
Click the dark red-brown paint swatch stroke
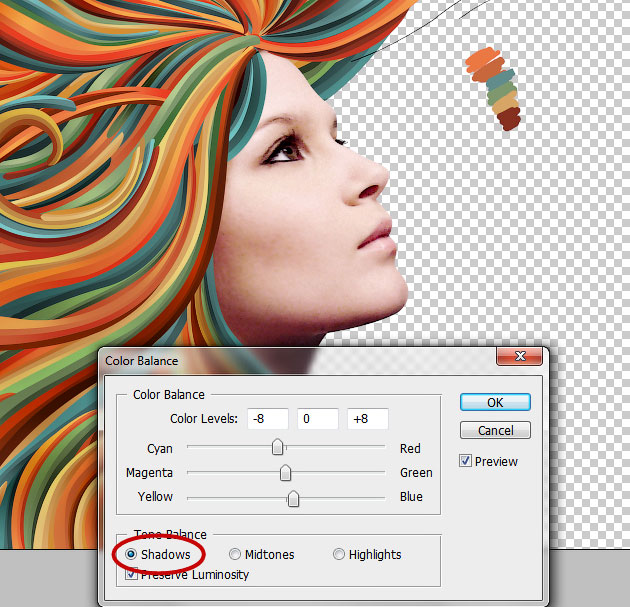[509, 119]
